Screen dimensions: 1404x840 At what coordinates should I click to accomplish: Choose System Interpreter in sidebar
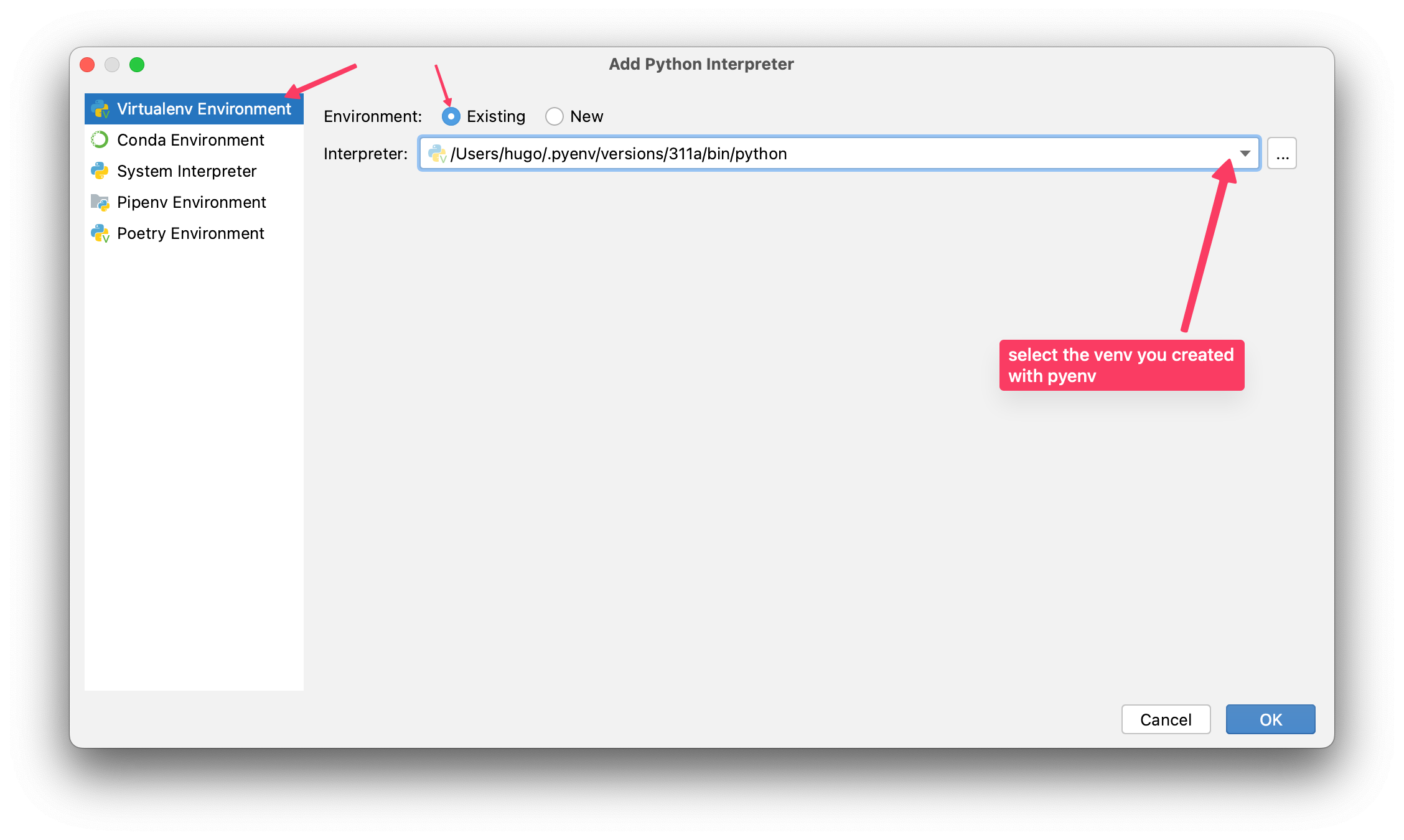(187, 171)
